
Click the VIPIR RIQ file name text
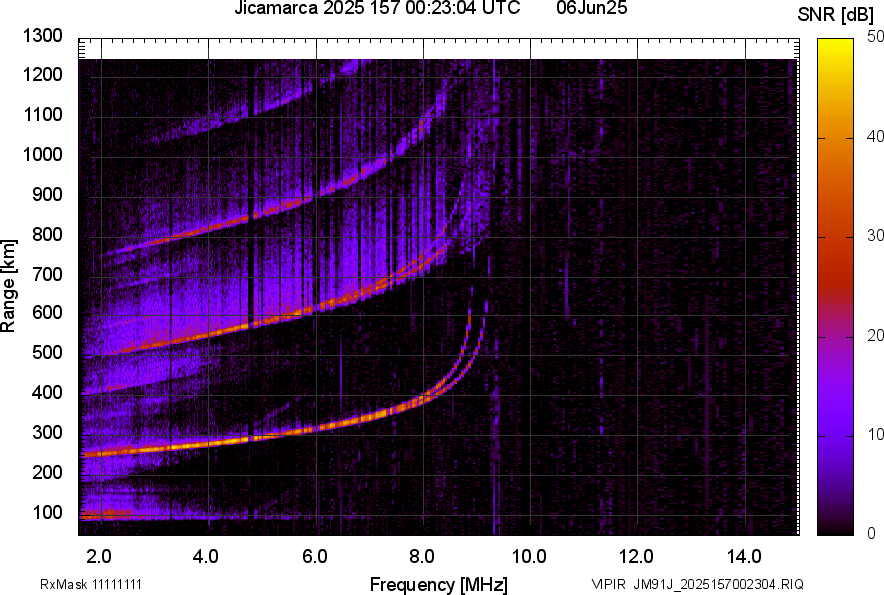[697, 584]
